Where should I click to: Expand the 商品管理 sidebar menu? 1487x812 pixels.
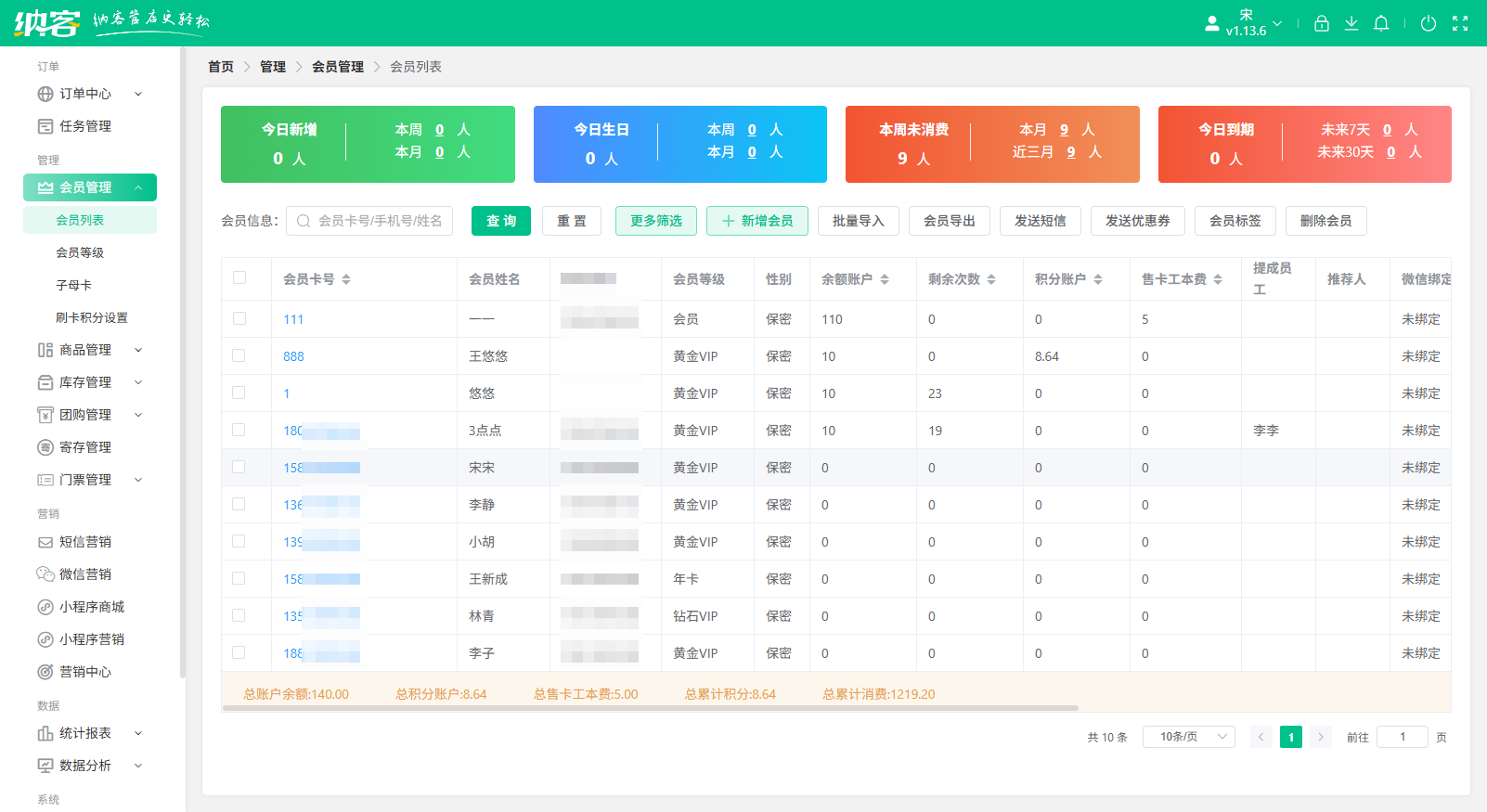click(138, 350)
